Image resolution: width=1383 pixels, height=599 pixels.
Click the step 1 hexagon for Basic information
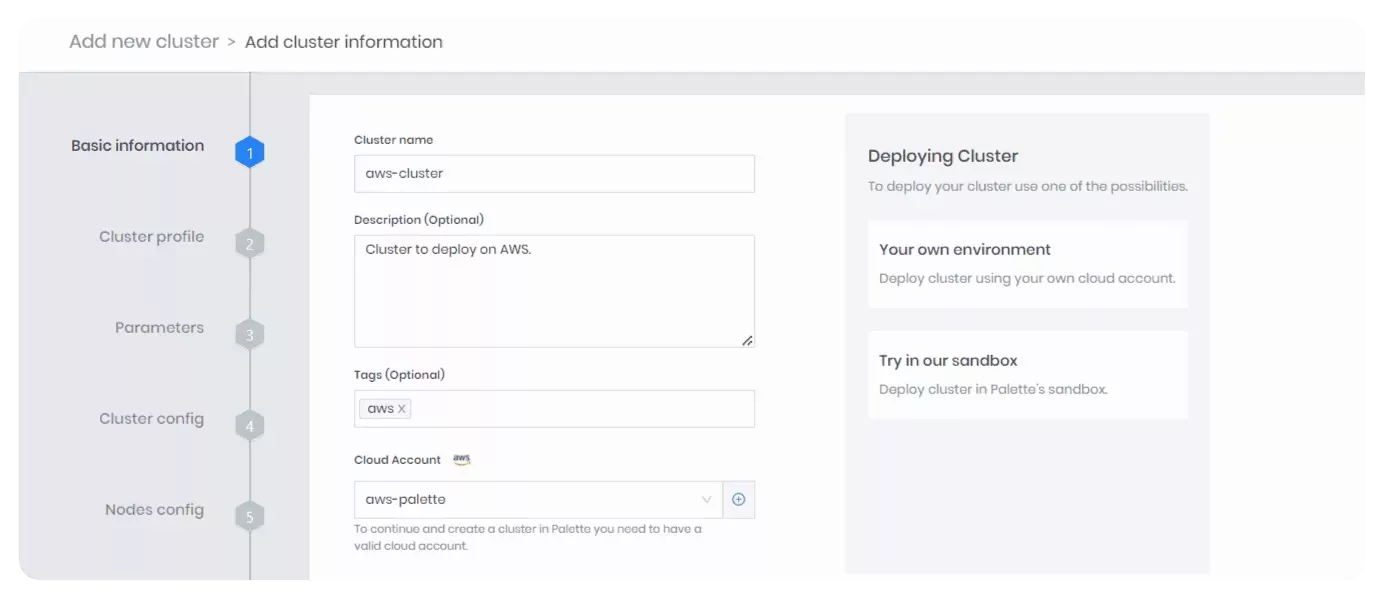click(250, 153)
